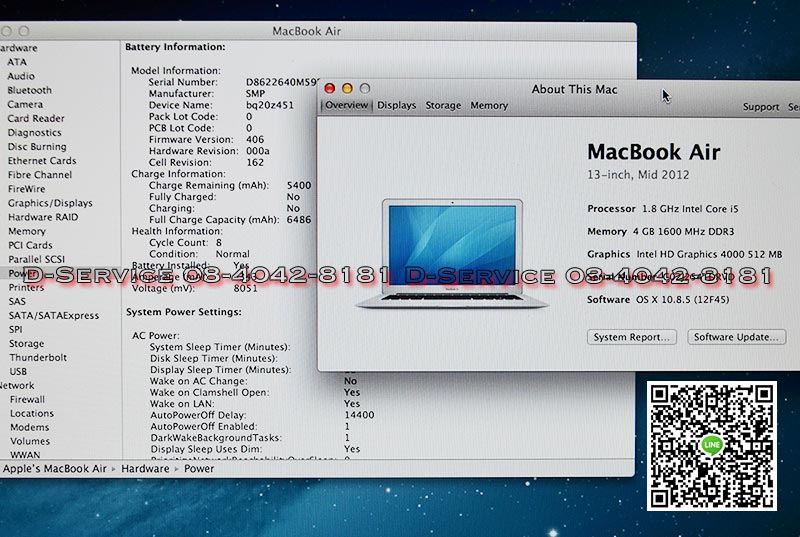
Task: Select WWAN in the sidebar
Action: click(x=25, y=454)
